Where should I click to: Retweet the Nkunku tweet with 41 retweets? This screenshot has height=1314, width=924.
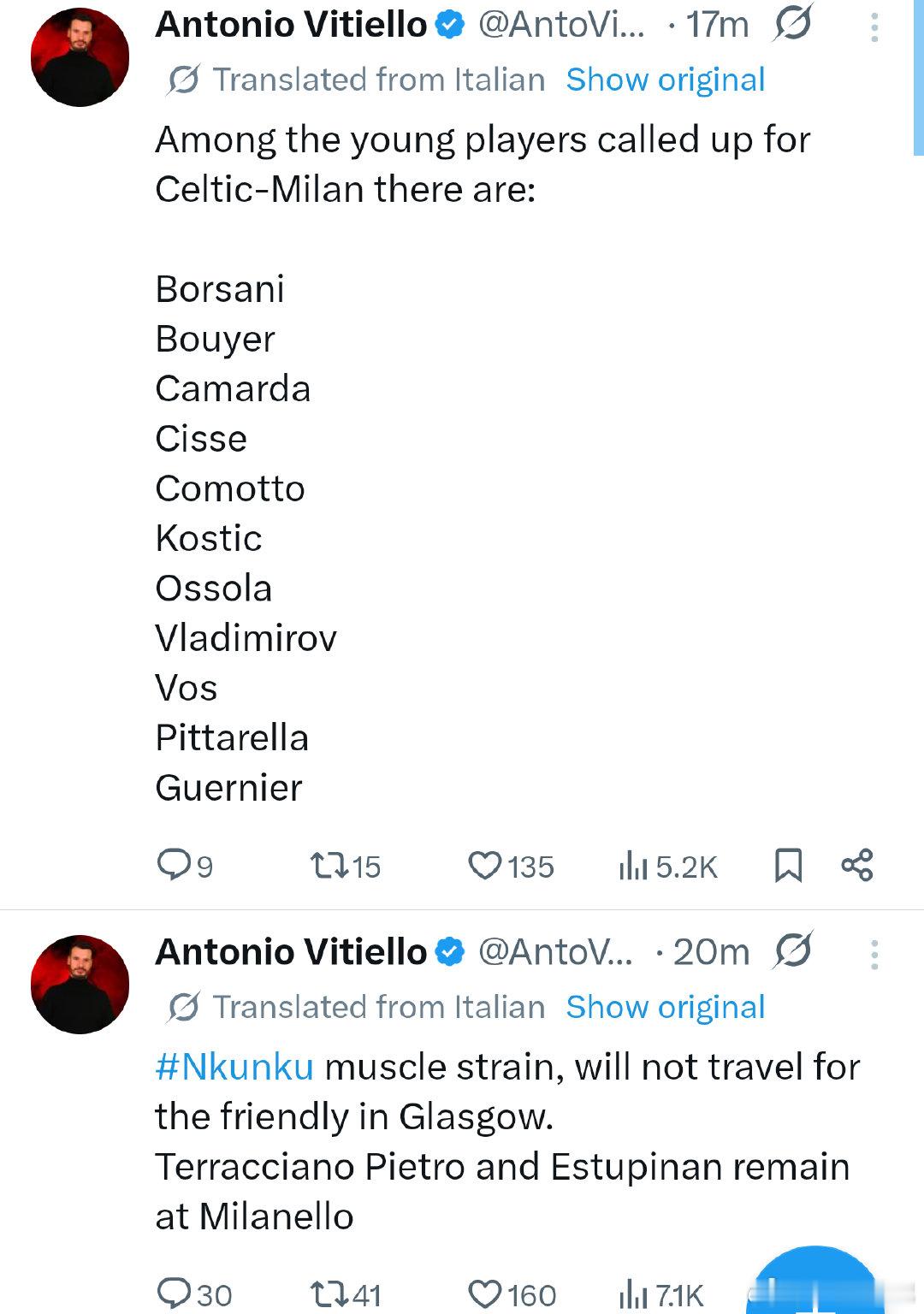tap(345, 1293)
